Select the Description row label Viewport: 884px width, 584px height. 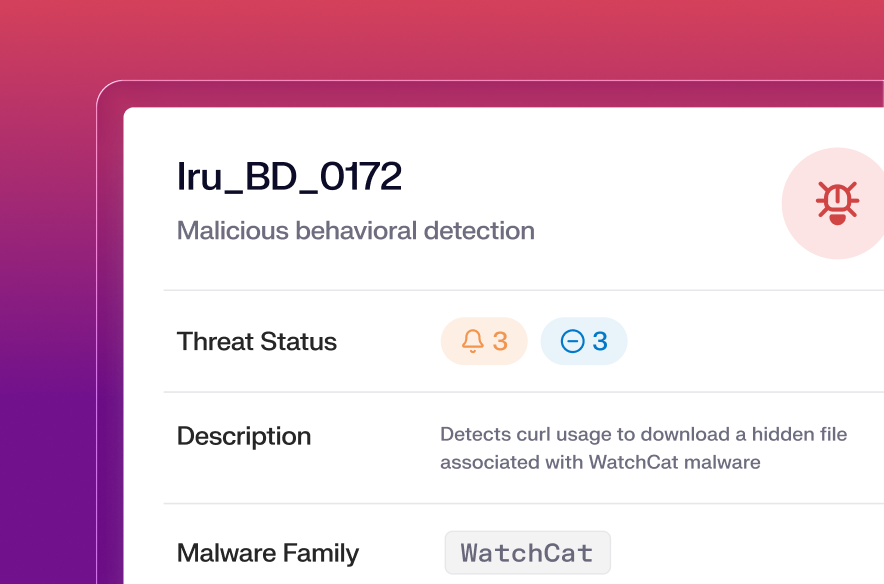pyautogui.click(x=243, y=436)
